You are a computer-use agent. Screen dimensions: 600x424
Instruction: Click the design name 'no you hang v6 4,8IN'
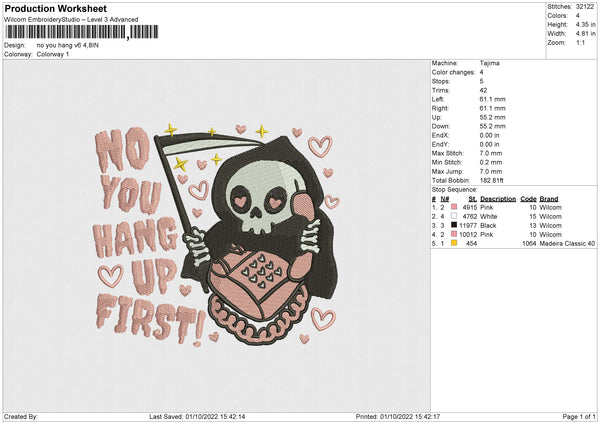68,45
